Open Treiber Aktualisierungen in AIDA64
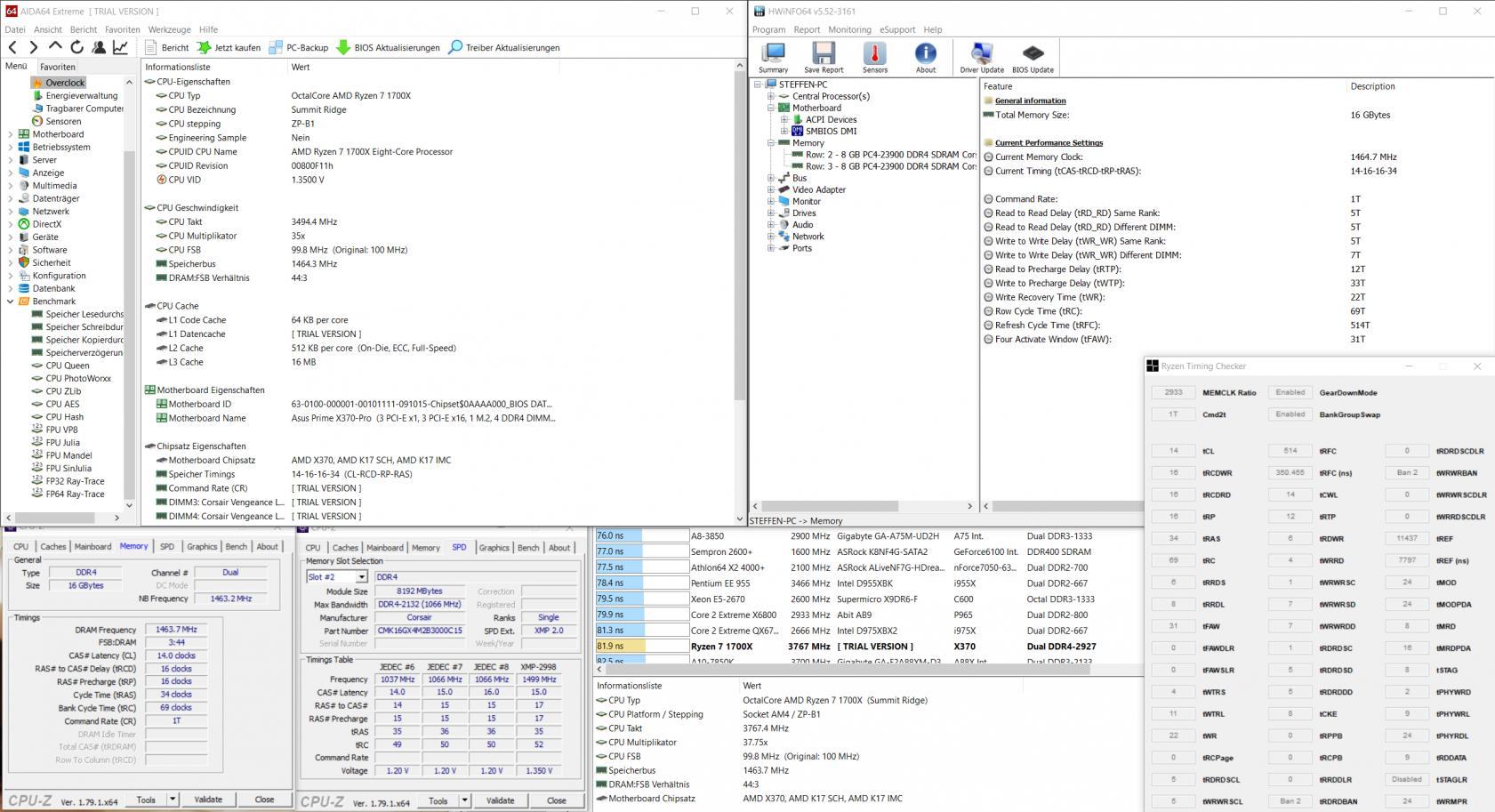The image size is (1495, 812). 503,47
